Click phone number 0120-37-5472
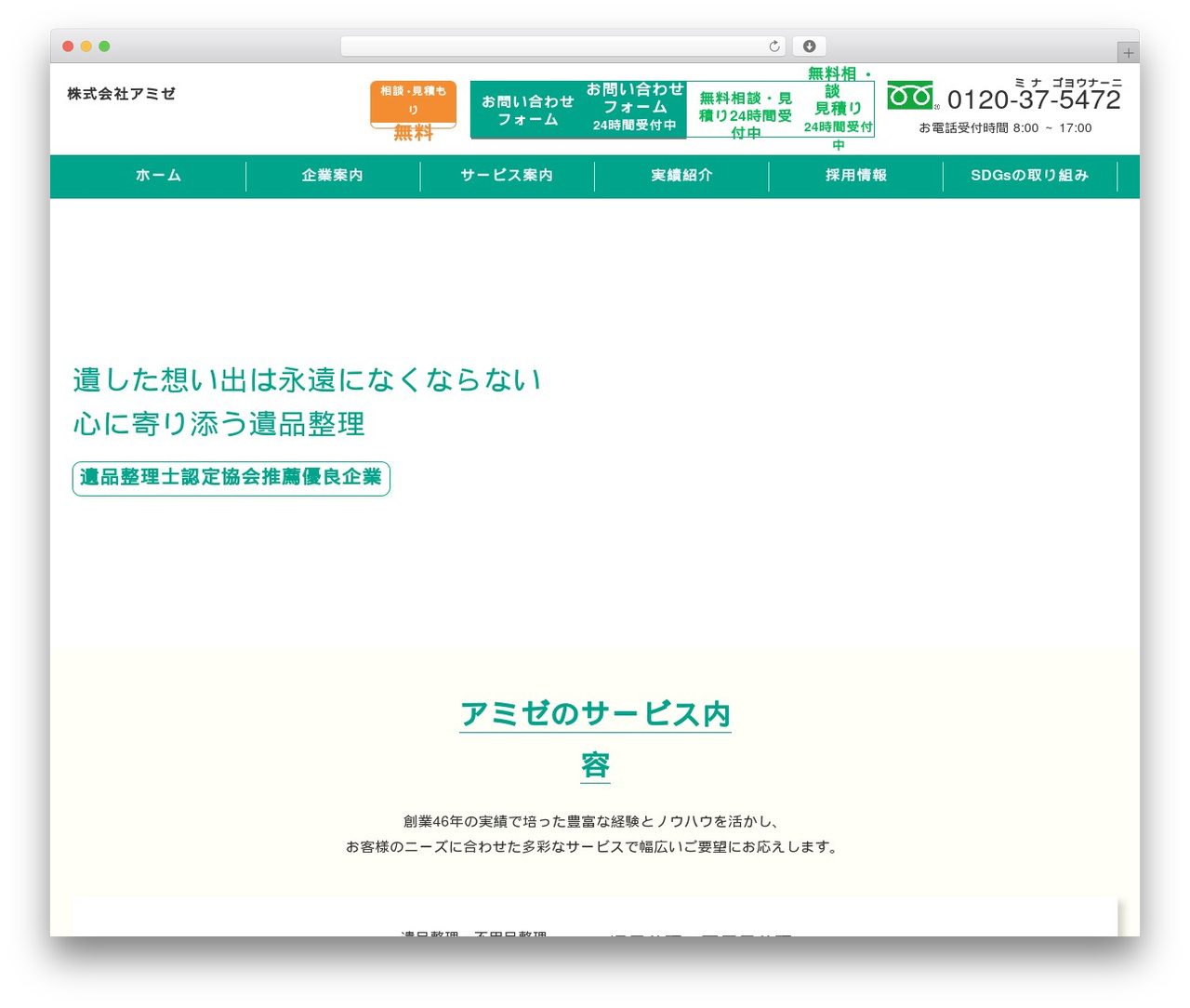Image resolution: width=1190 pixels, height=1008 pixels. click(1034, 100)
